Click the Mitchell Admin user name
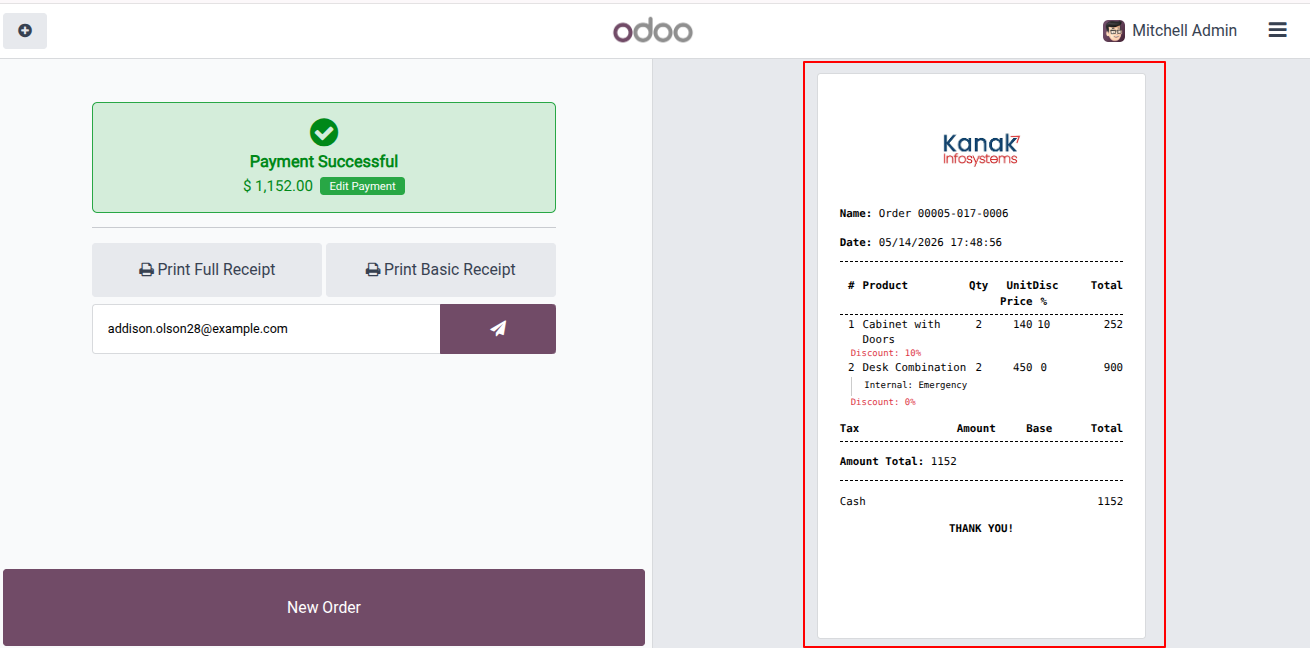This screenshot has width=1310, height=648. (1184, 31)
